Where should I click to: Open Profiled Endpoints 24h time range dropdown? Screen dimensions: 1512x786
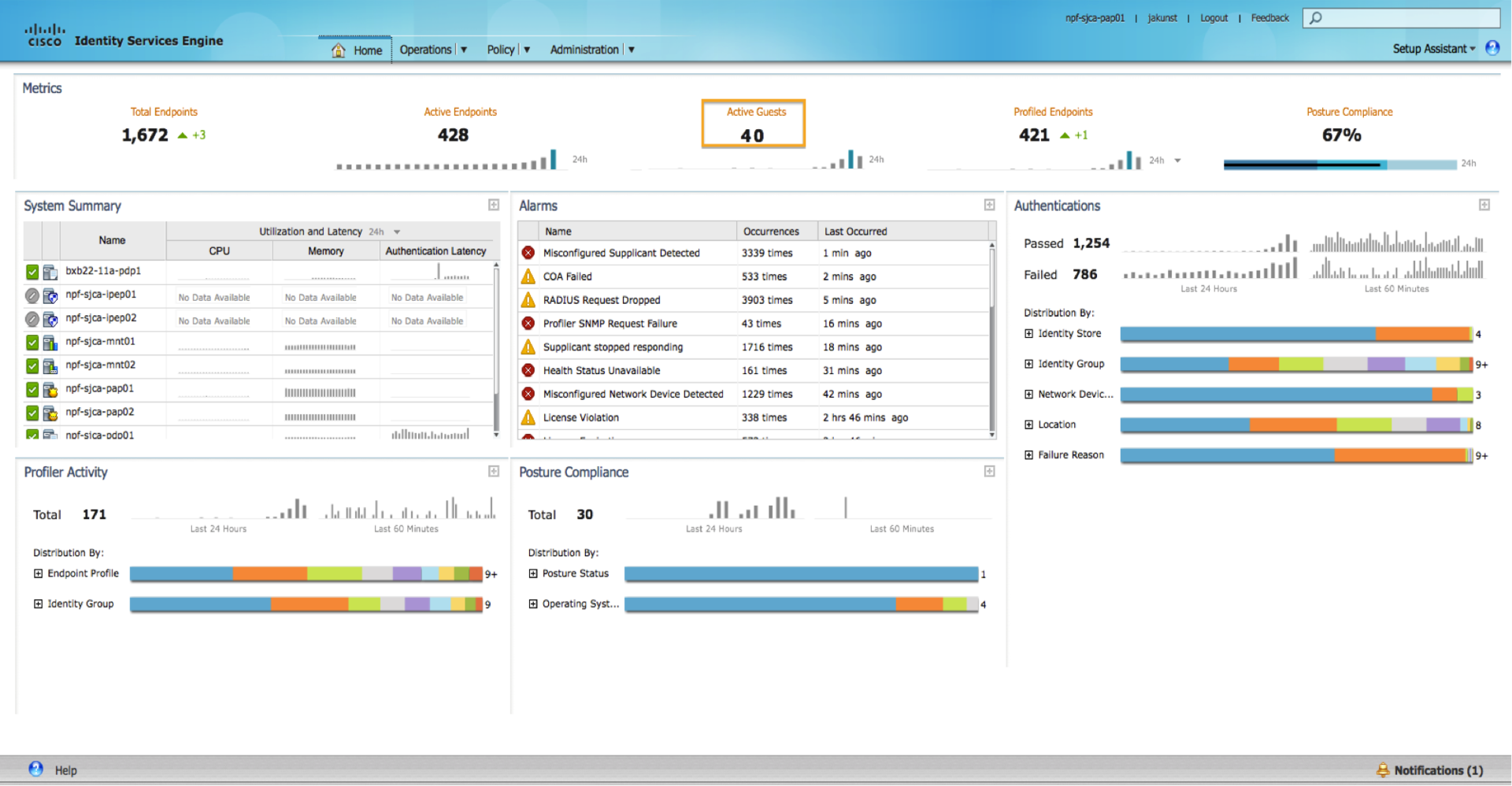click(1177, 161)
